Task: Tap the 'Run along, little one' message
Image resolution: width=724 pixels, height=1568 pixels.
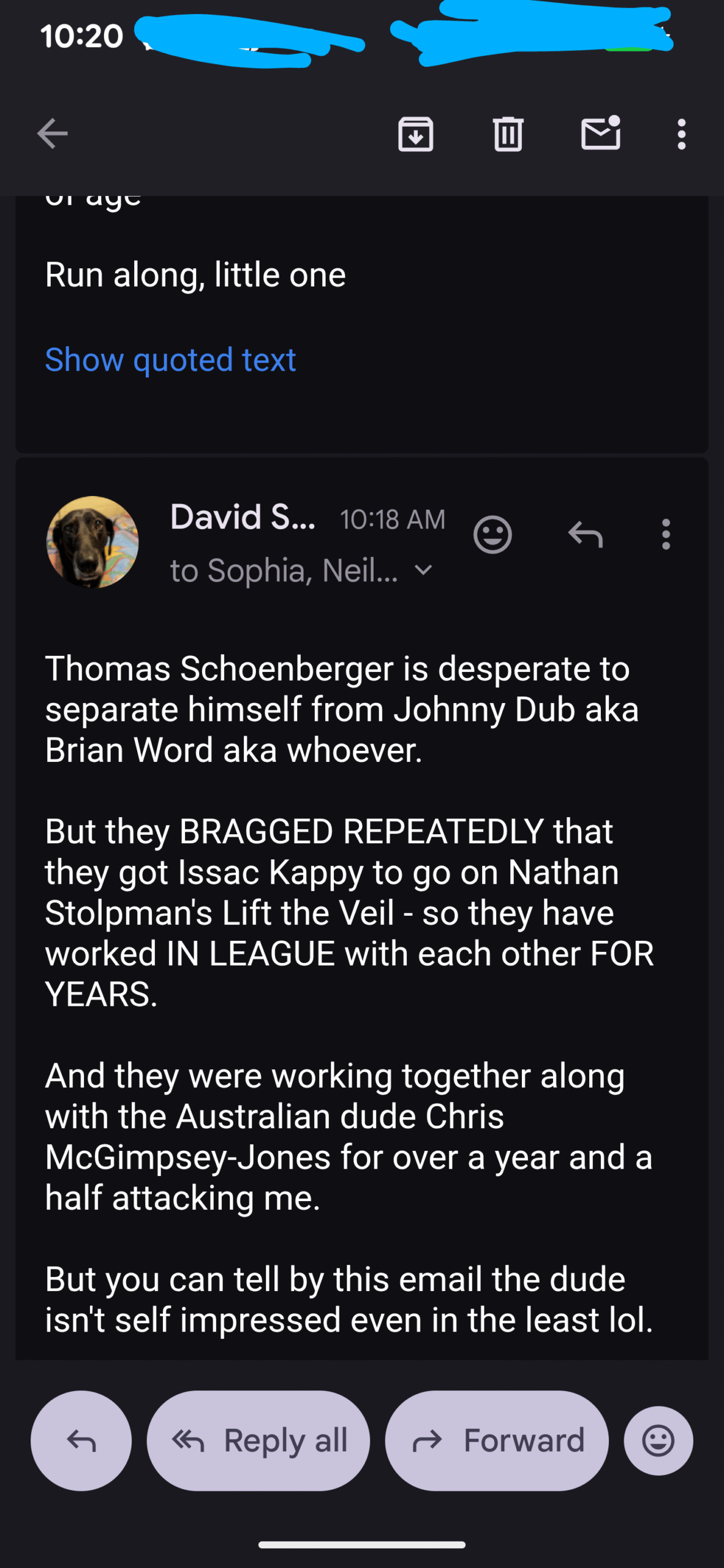Action: (x=195, y=275)
